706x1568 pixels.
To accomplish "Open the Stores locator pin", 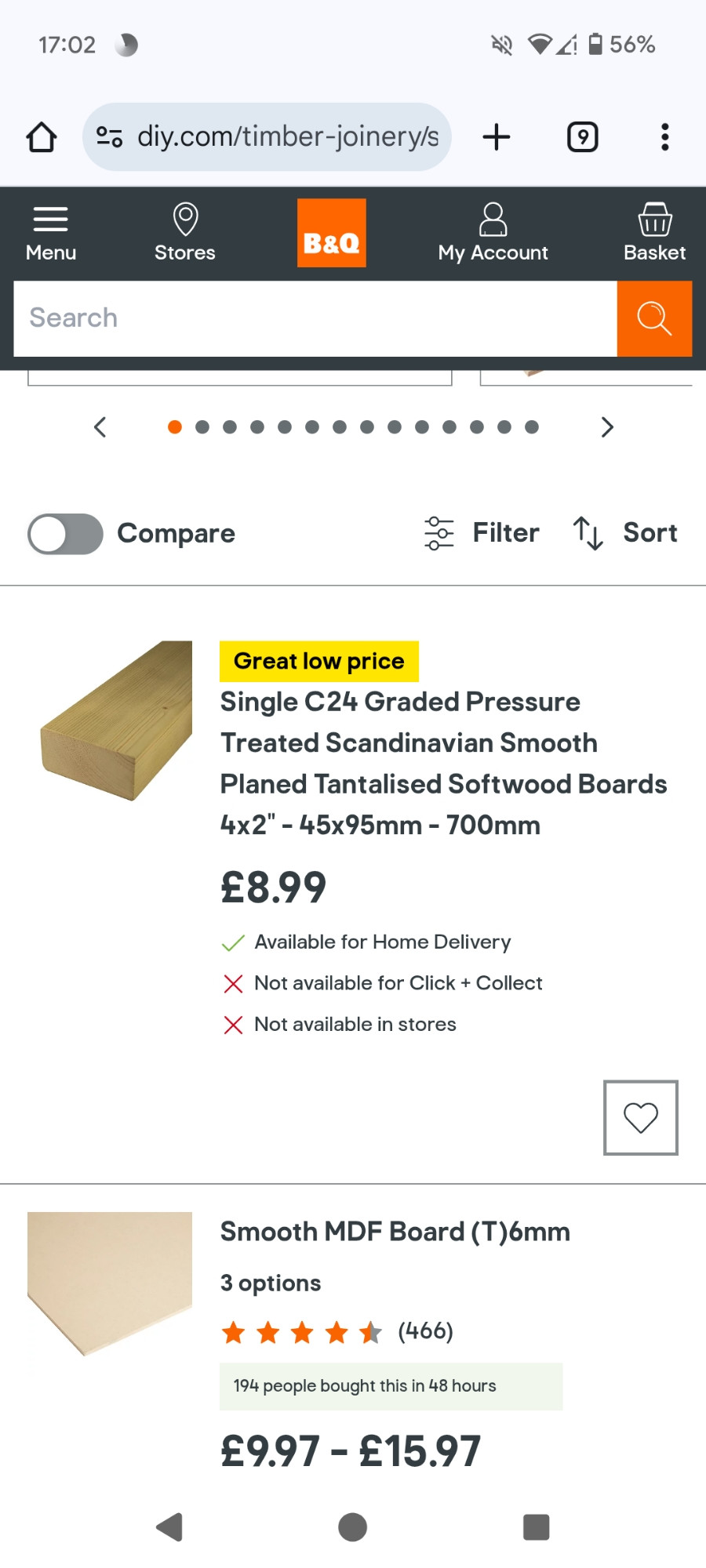I will click(x=185, y=233).
